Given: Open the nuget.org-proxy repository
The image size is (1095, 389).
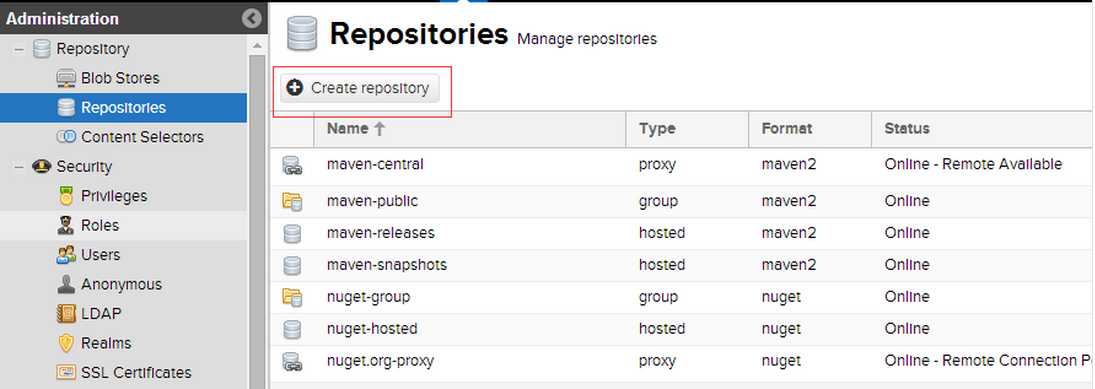Looking at the screenshot, I should pyautogui.click(x=381, y=362).
